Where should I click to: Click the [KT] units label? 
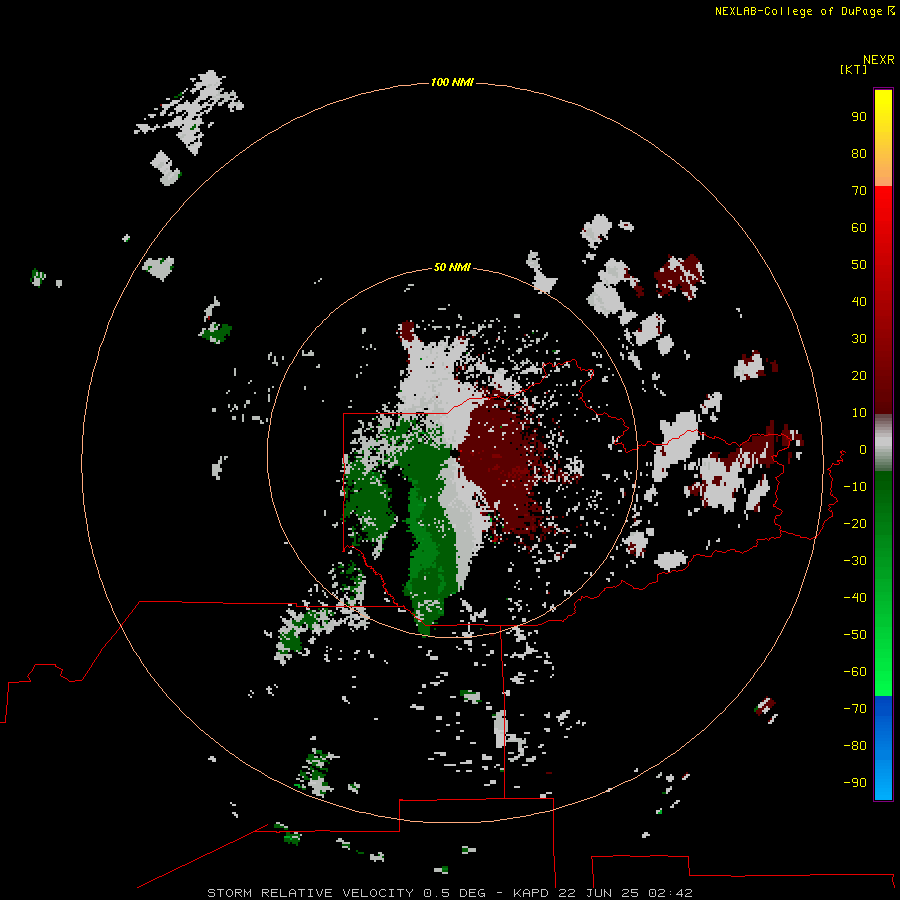click(x=853, y=69)
